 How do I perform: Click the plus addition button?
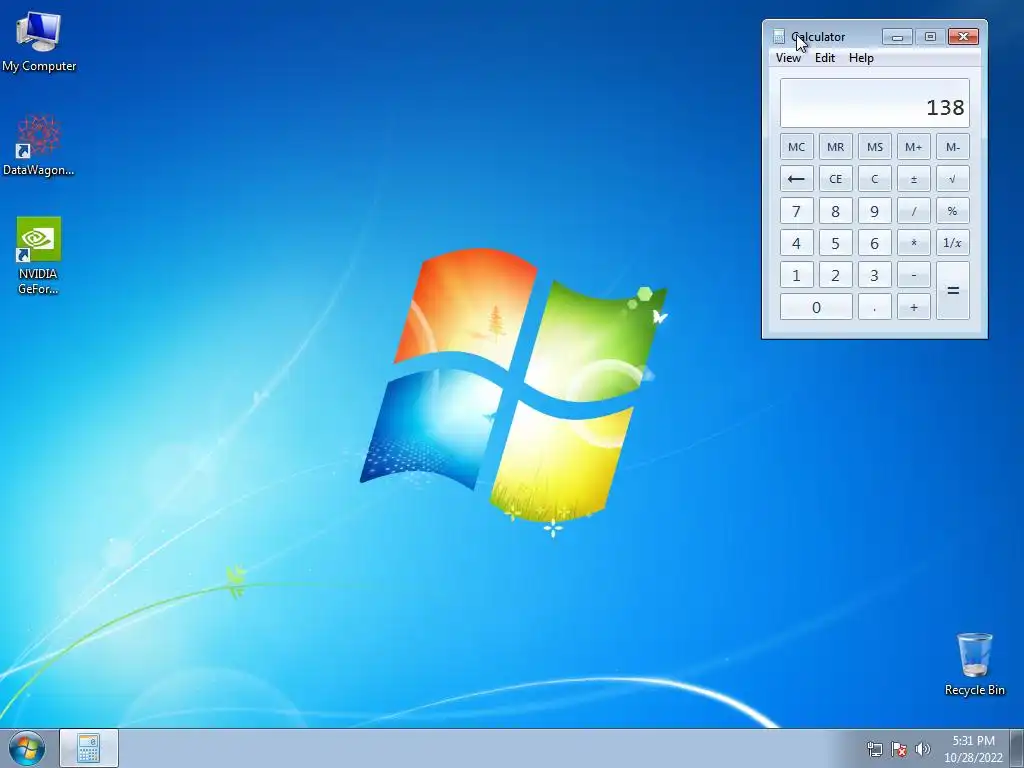click(x=914, y=307)
